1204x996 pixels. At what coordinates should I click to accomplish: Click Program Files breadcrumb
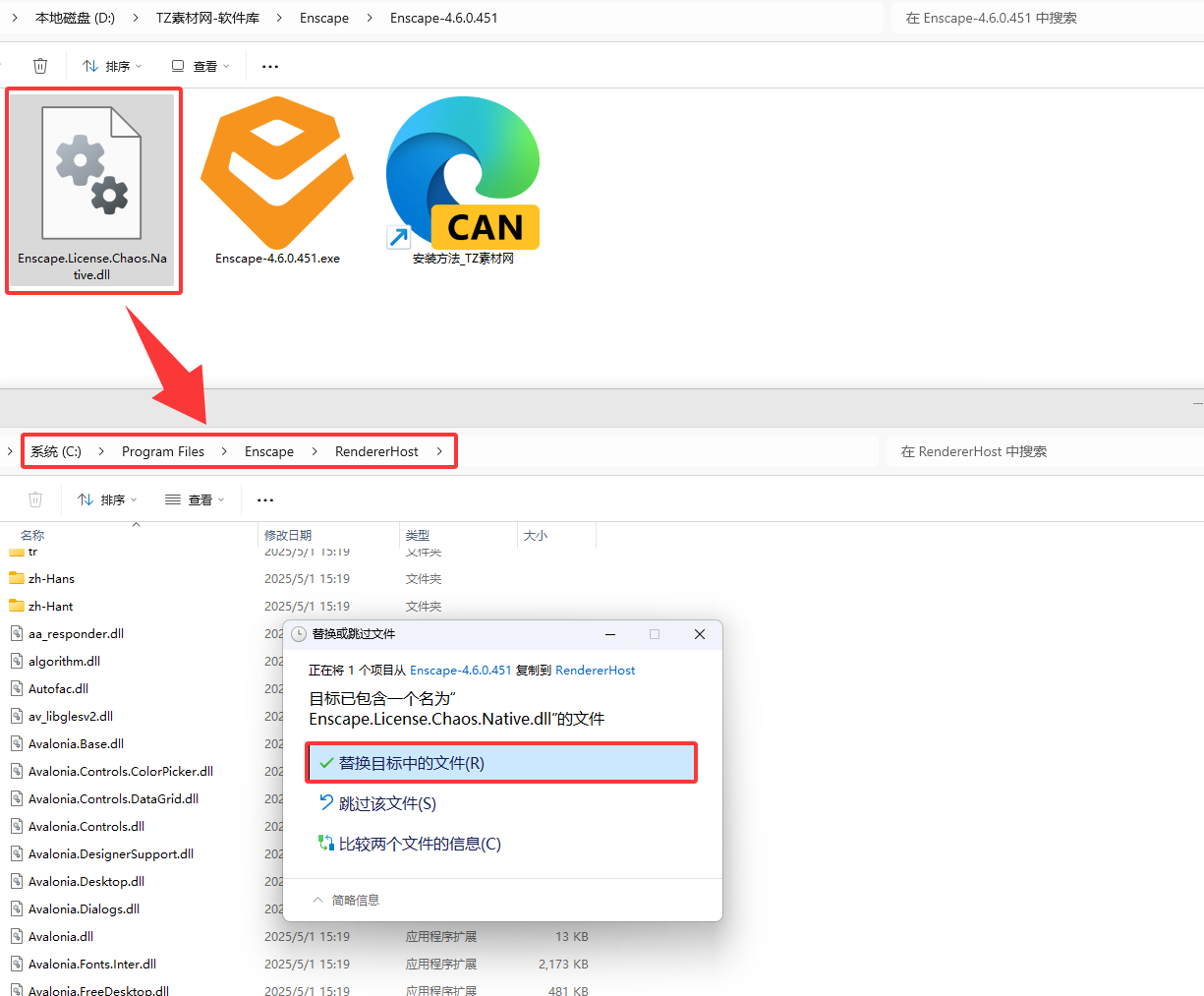pyautogui.click(x=163, y=451)
